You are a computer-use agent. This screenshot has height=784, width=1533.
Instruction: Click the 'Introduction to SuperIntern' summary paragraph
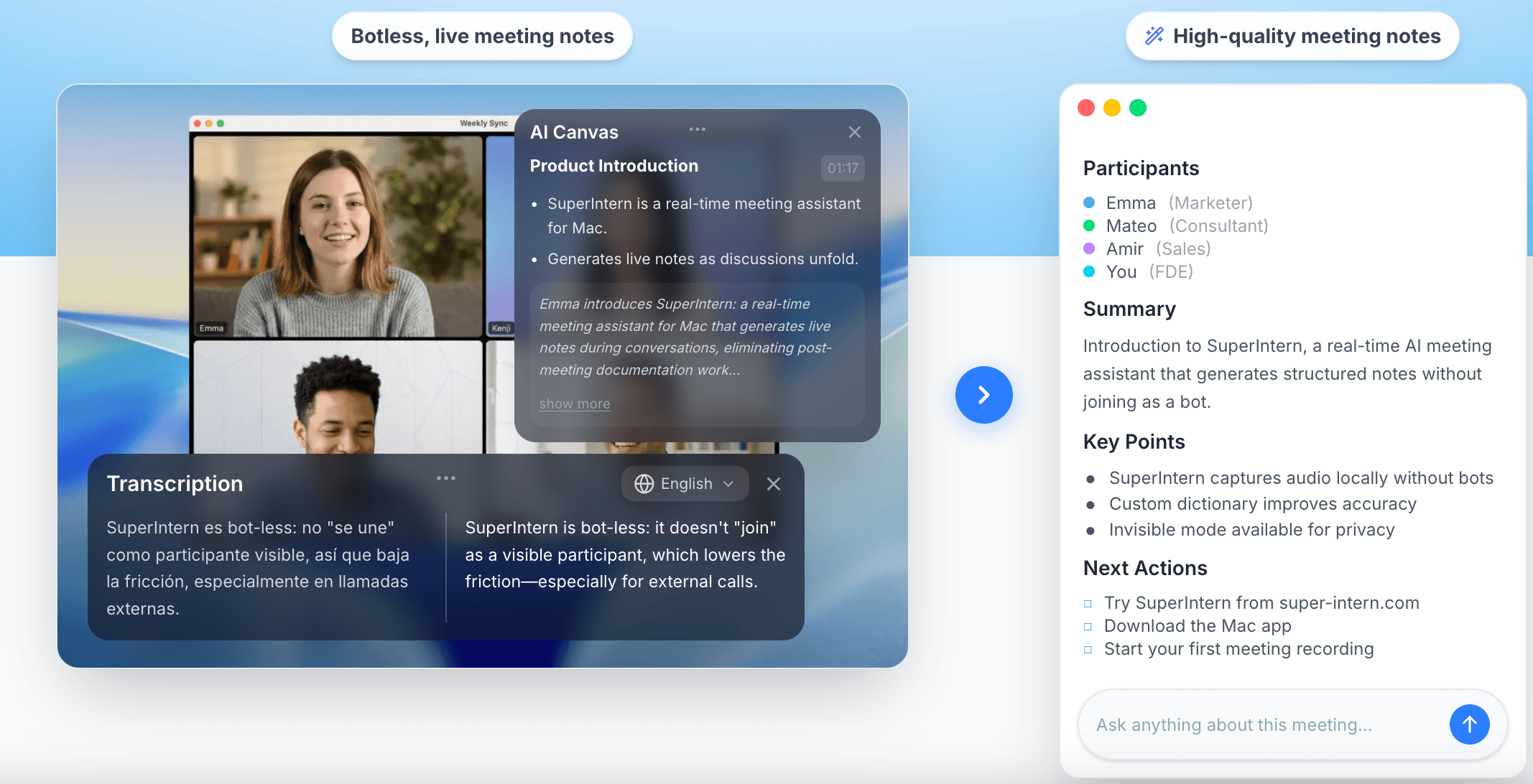[1287, 374]
